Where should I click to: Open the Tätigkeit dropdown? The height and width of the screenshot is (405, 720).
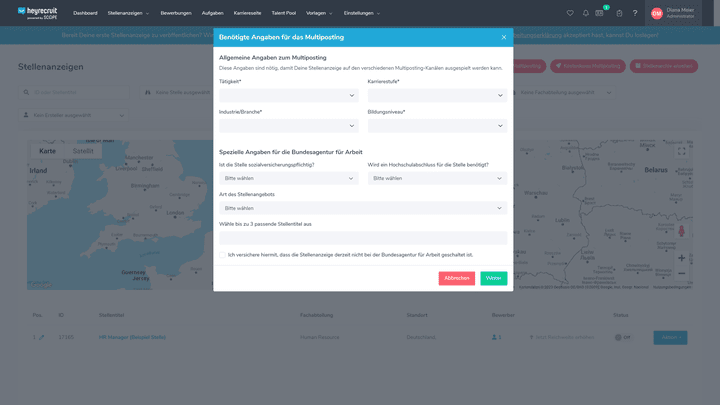pyautogui.click(x=288, y=96)
